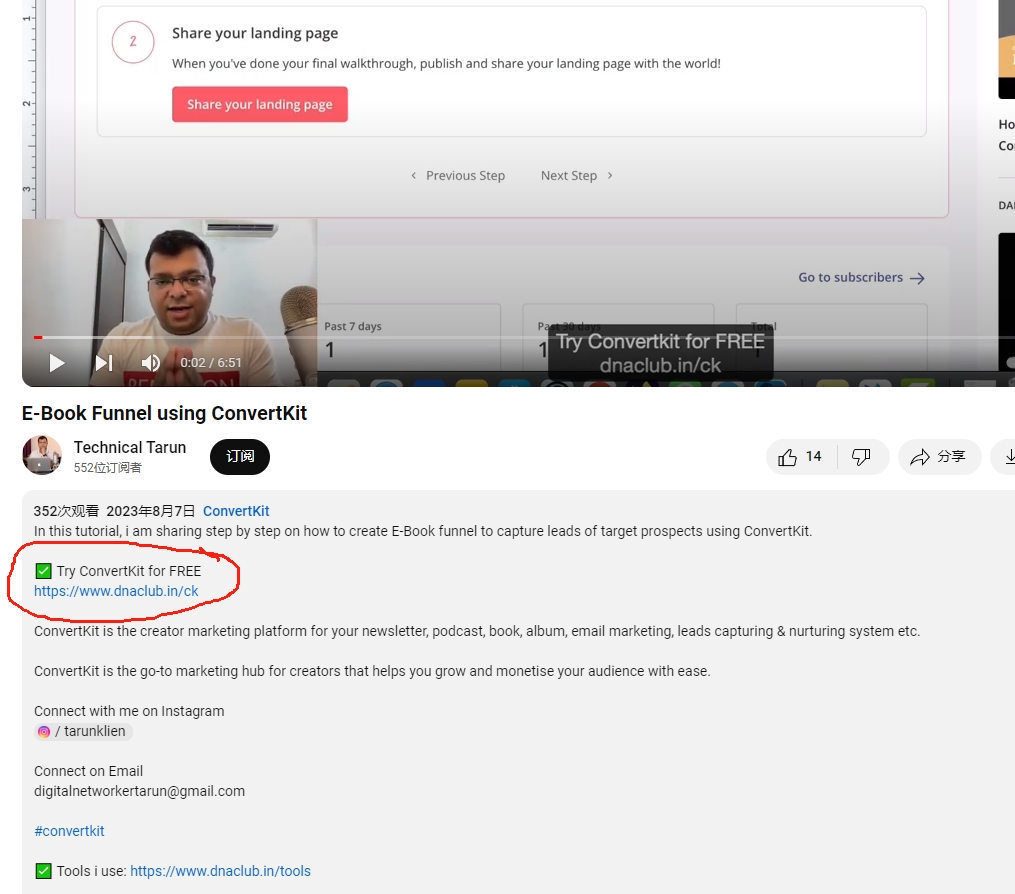Viewport: 1015px width, 894px height.
Task: Open the ConvertKit tag link
Action: tap(236, 511)
